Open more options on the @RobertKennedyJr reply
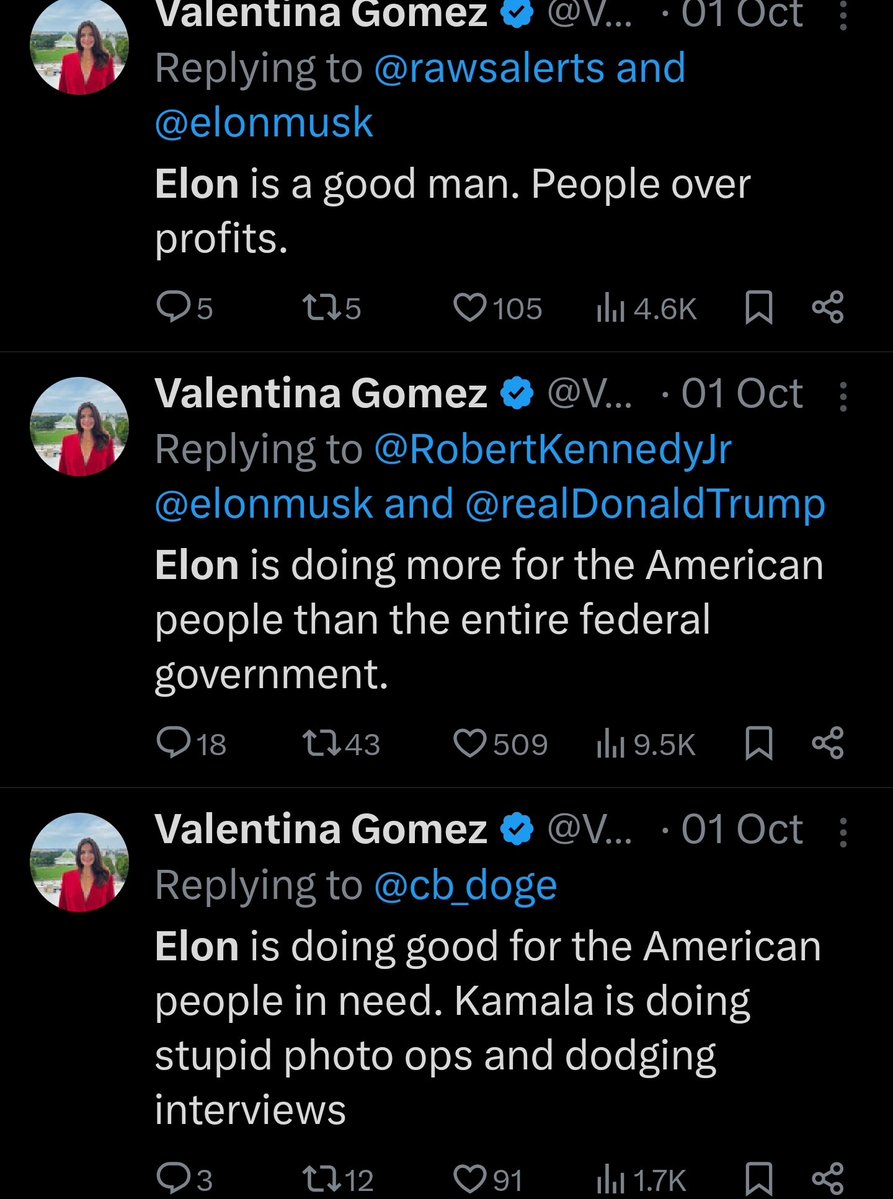This screenshot has width=893, height=1199. click(x=843, y=395)
